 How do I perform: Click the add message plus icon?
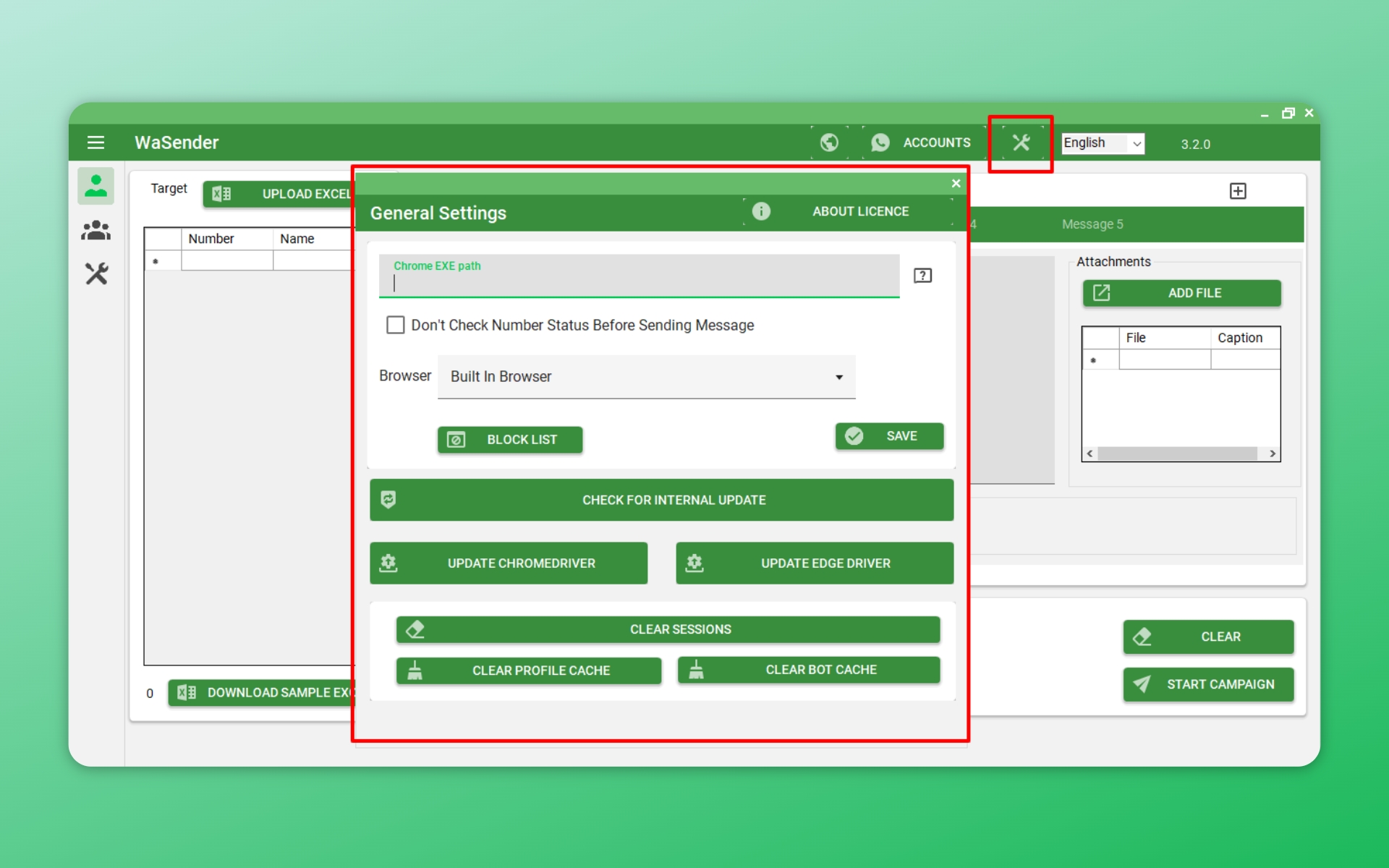pos(1238,191)
